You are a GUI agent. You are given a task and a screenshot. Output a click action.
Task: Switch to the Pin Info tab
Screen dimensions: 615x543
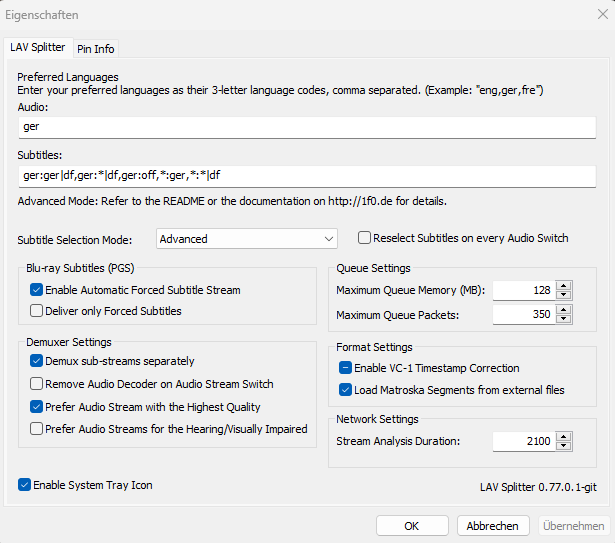(x=96, y=49)
